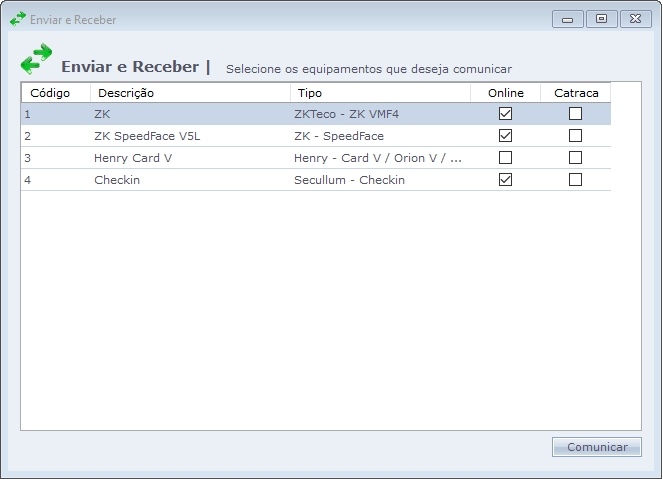Viewport: 663px width, 479px height.
Task: Select the Henry Card V row description
Action: [133, 158]
